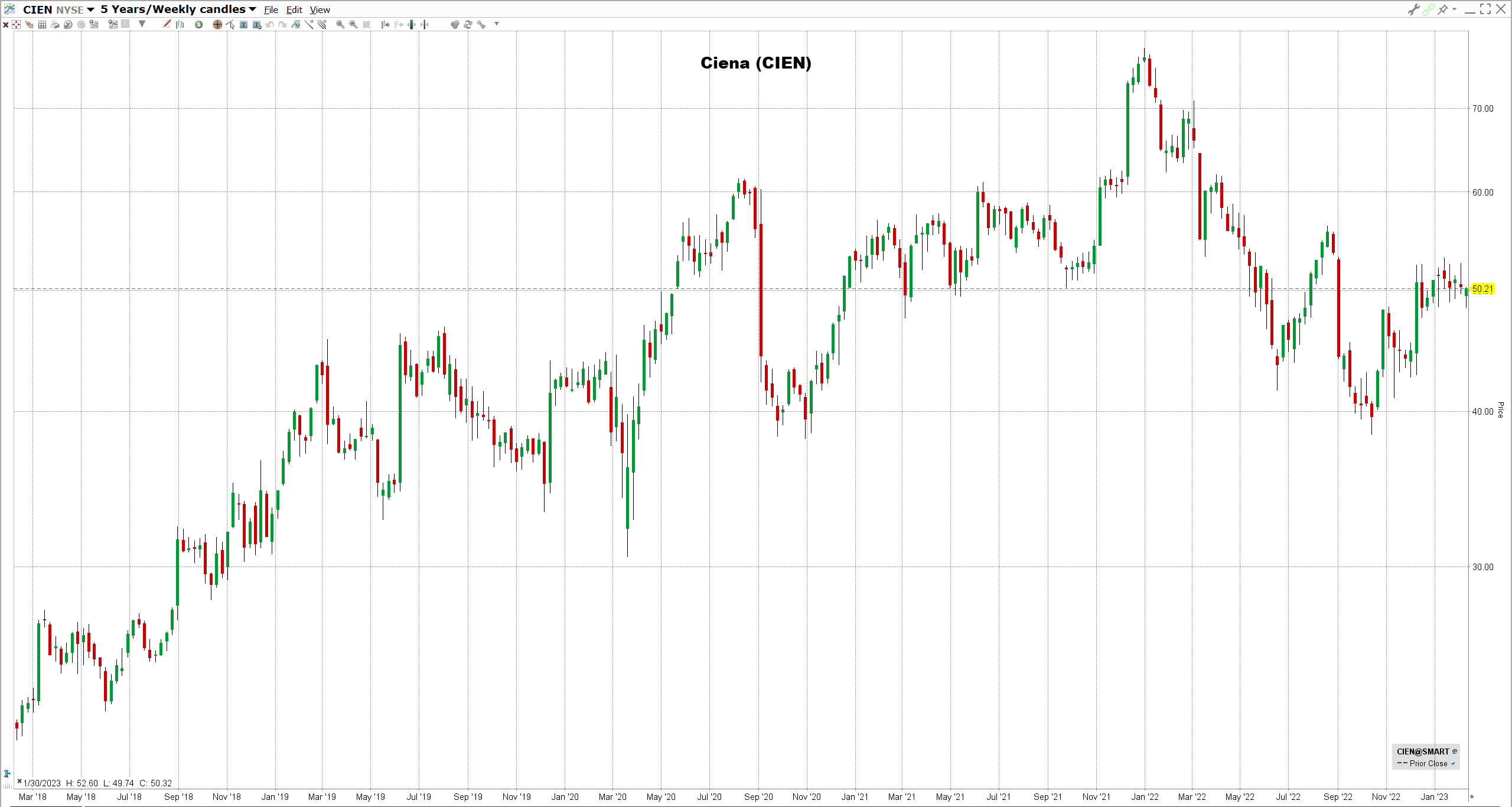Screen dimensions: 1512x807
Task: Open the File menu
Action: click(271, 10)
